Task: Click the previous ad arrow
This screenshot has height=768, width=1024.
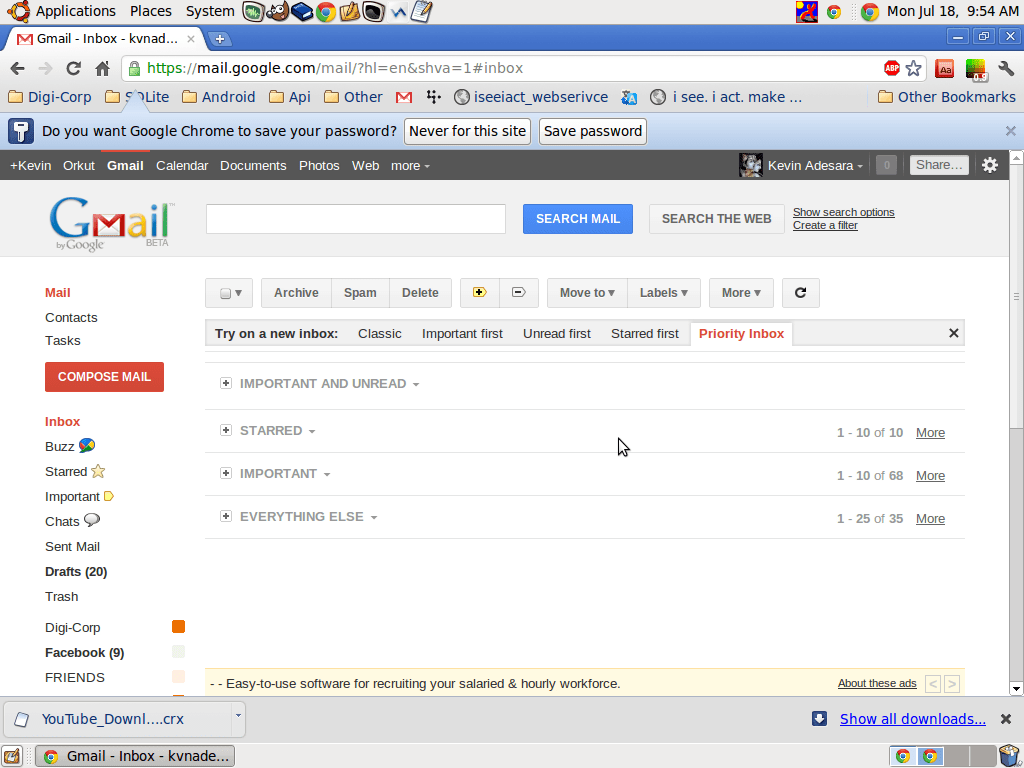Action: pos(933,684)
